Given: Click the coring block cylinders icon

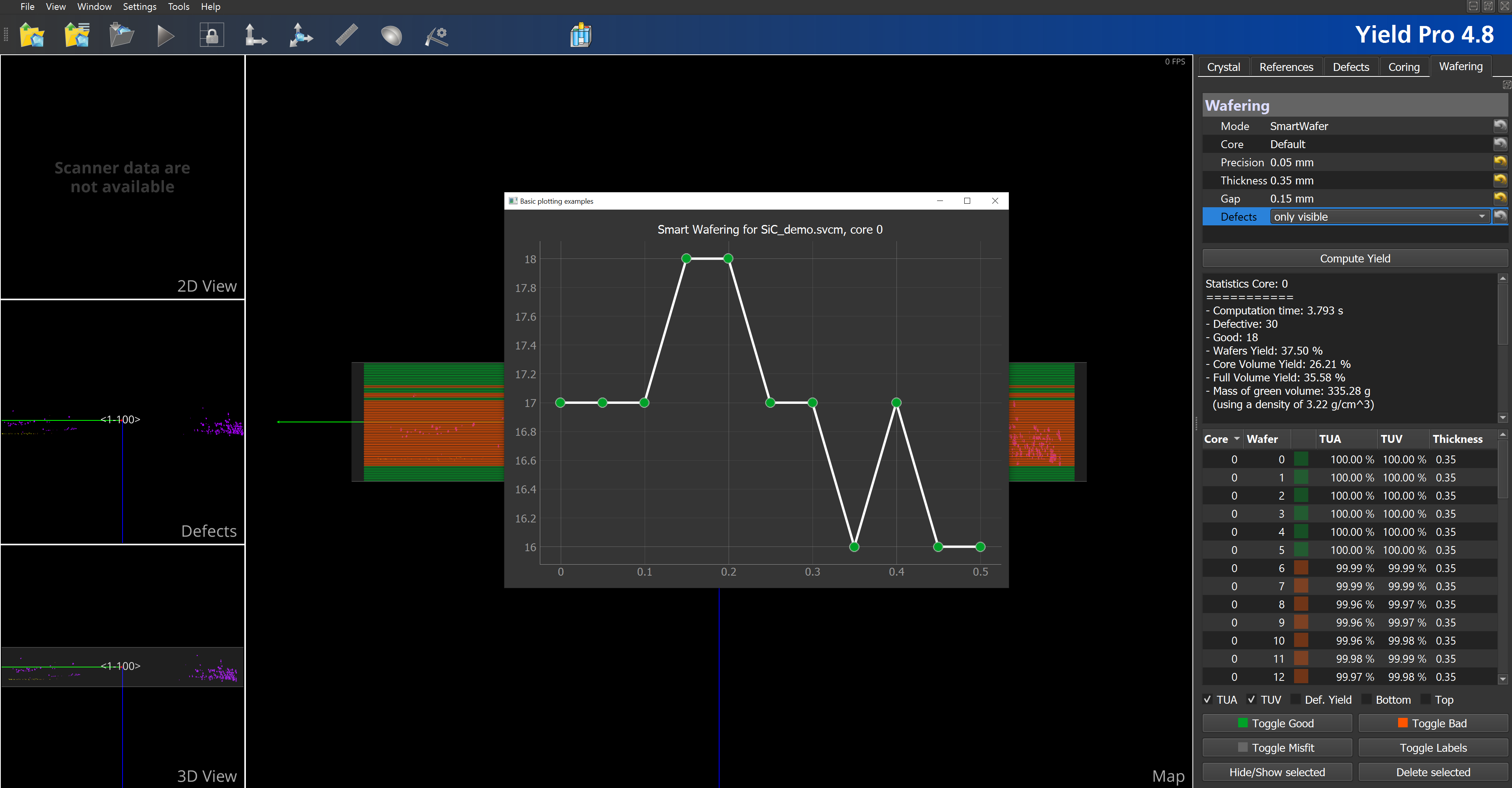Looking at the screenshot, I should click(580, 35).
